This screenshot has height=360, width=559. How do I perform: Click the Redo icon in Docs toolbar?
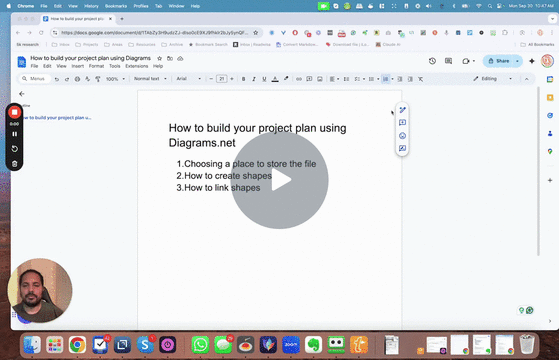point(67,79)
